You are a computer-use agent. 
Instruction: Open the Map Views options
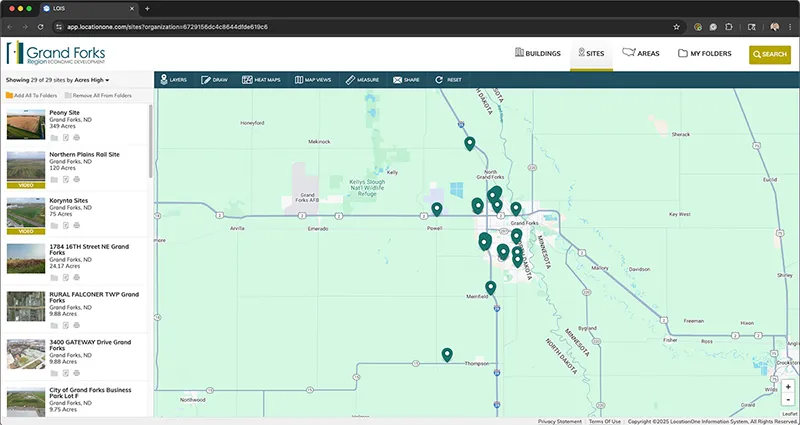point(312,79)
